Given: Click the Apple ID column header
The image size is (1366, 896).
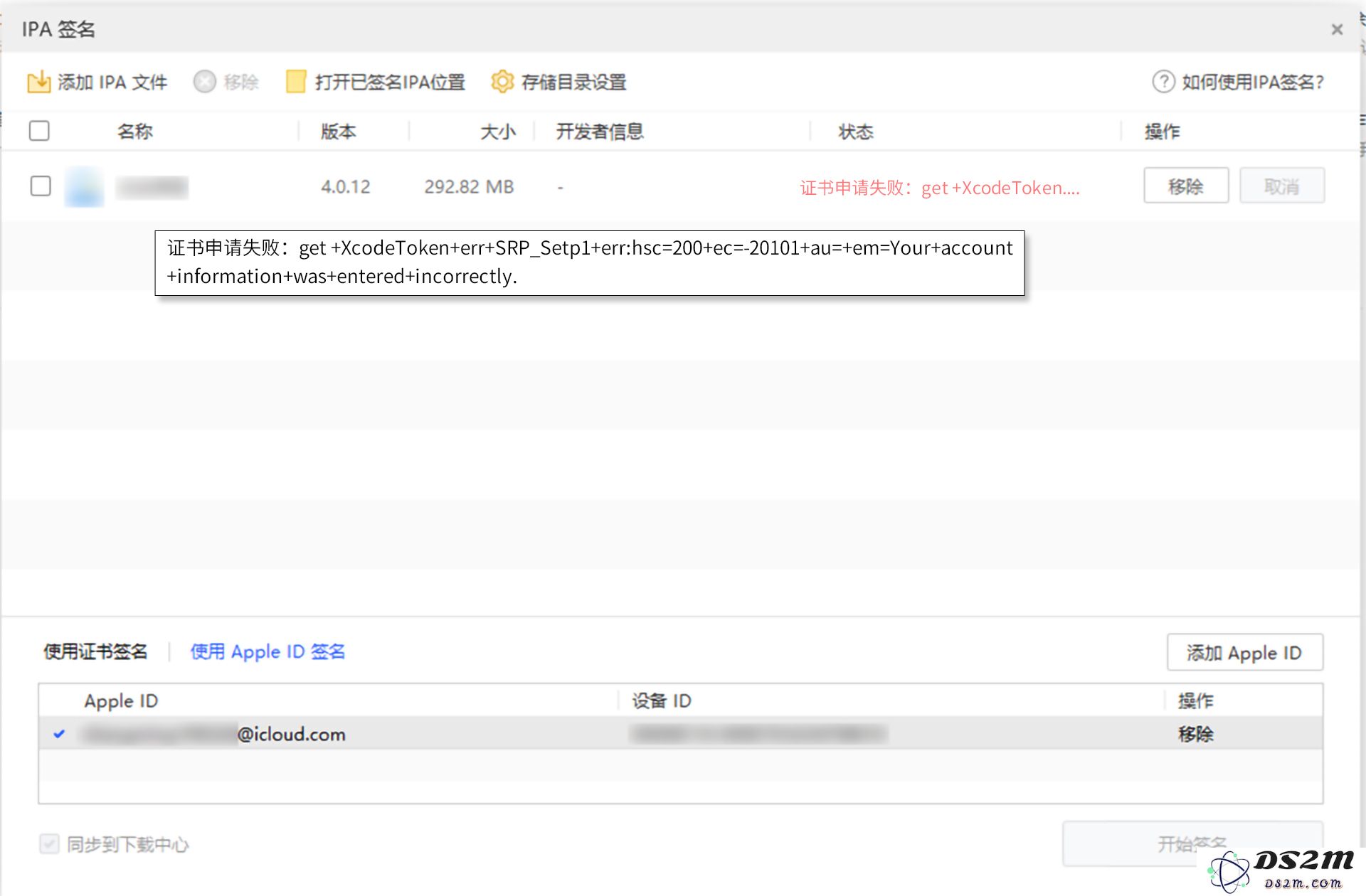Looking at the screenshot, I should pos(121,700).
